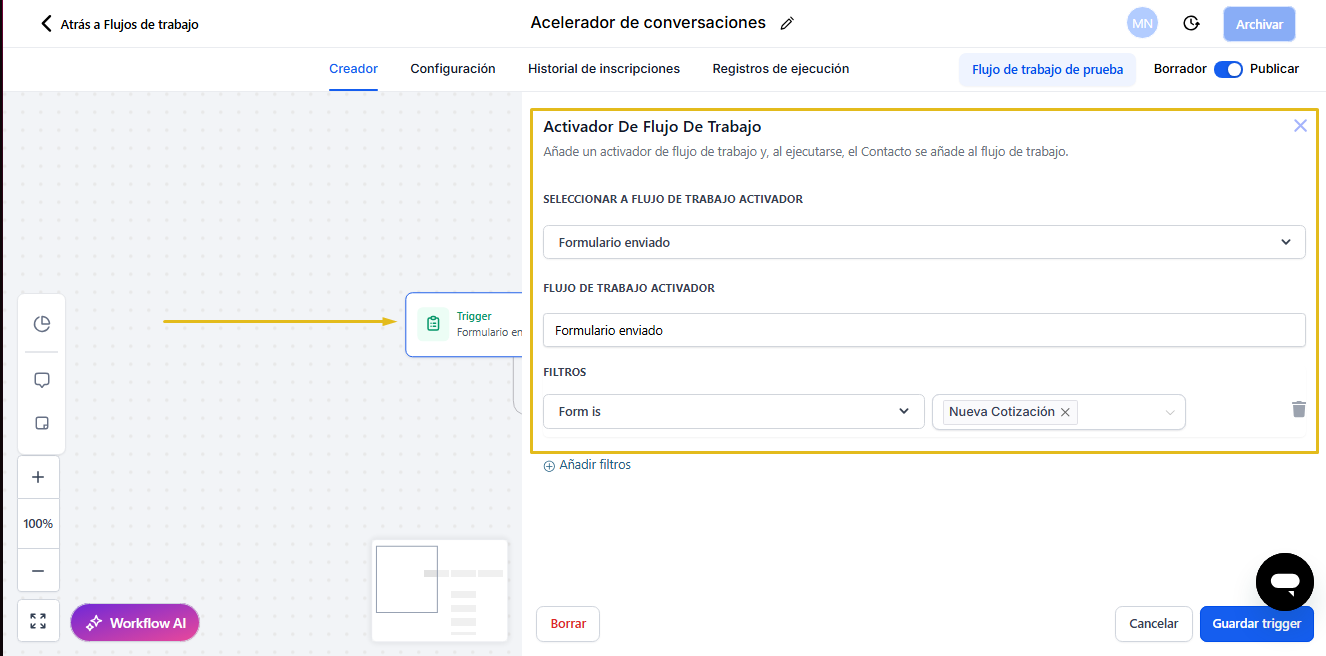Click the Borrar button

click(x=568, y=623)
